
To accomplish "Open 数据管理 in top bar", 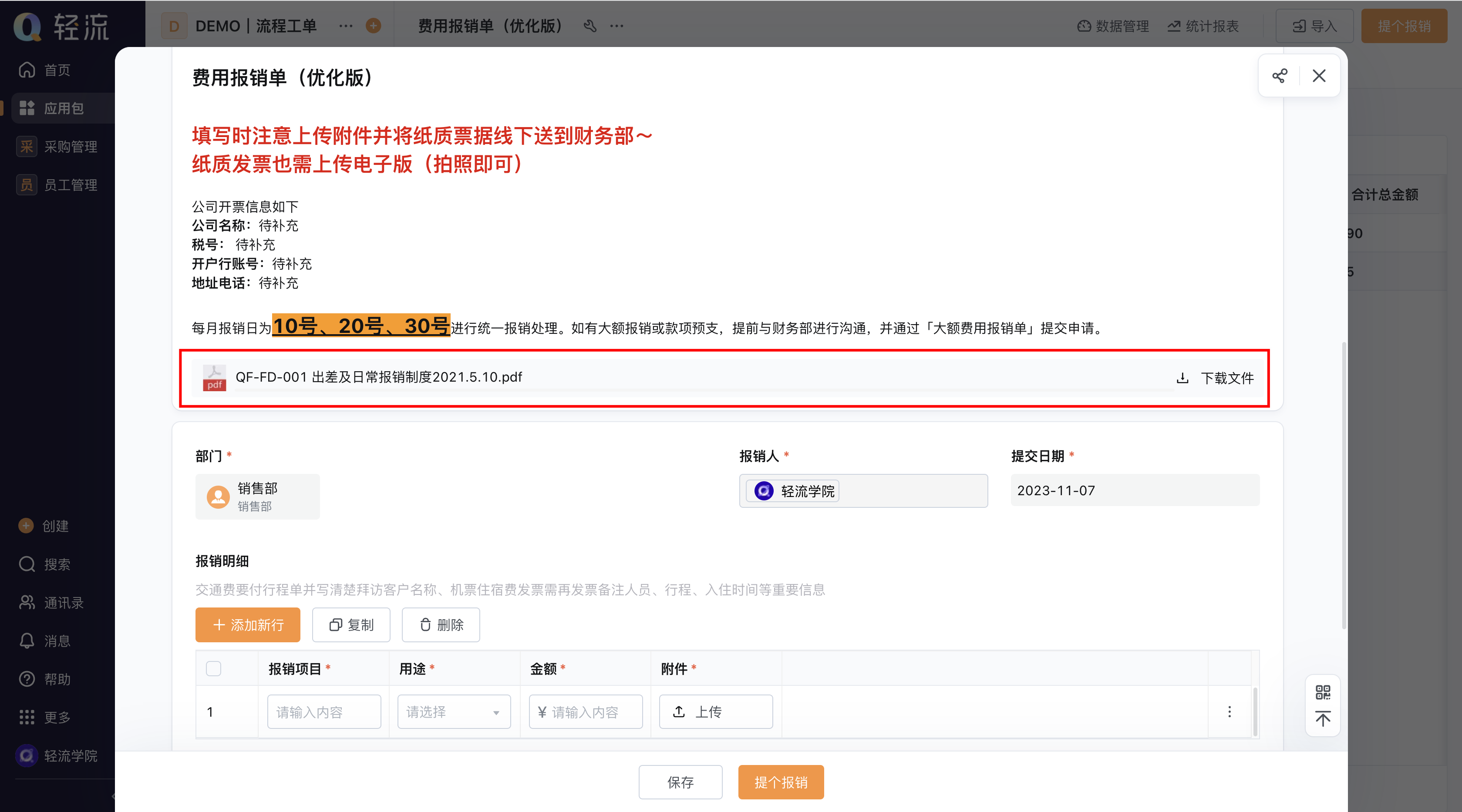I will click(x=1113, y=26).
